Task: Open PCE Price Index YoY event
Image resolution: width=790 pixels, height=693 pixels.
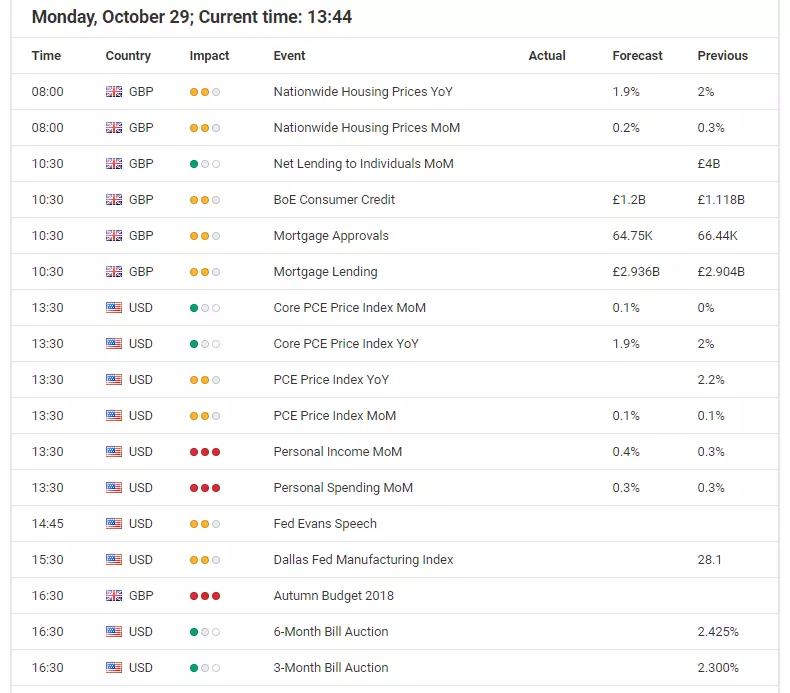Action: pyautogui.click(x=331, y=380)
